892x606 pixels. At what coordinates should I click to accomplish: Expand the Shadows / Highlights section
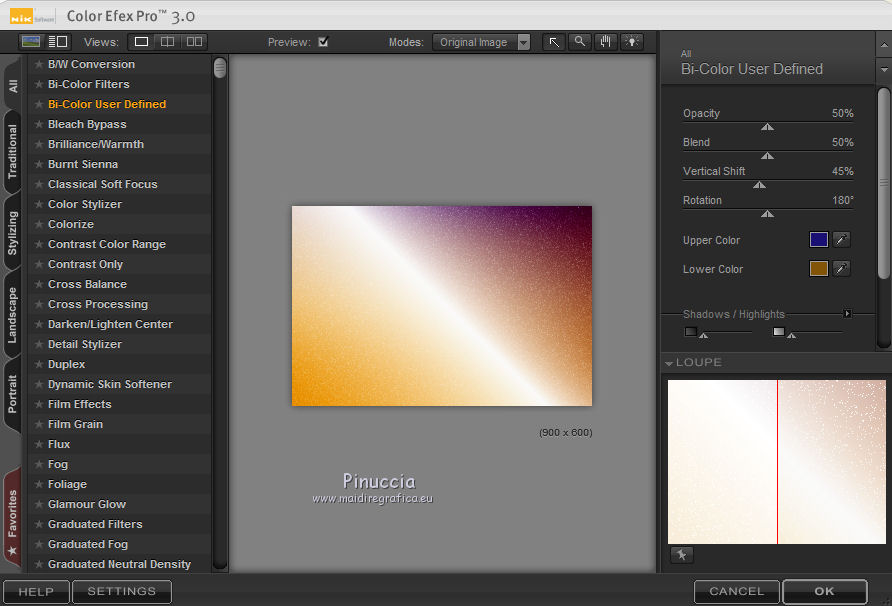(847, 314)
